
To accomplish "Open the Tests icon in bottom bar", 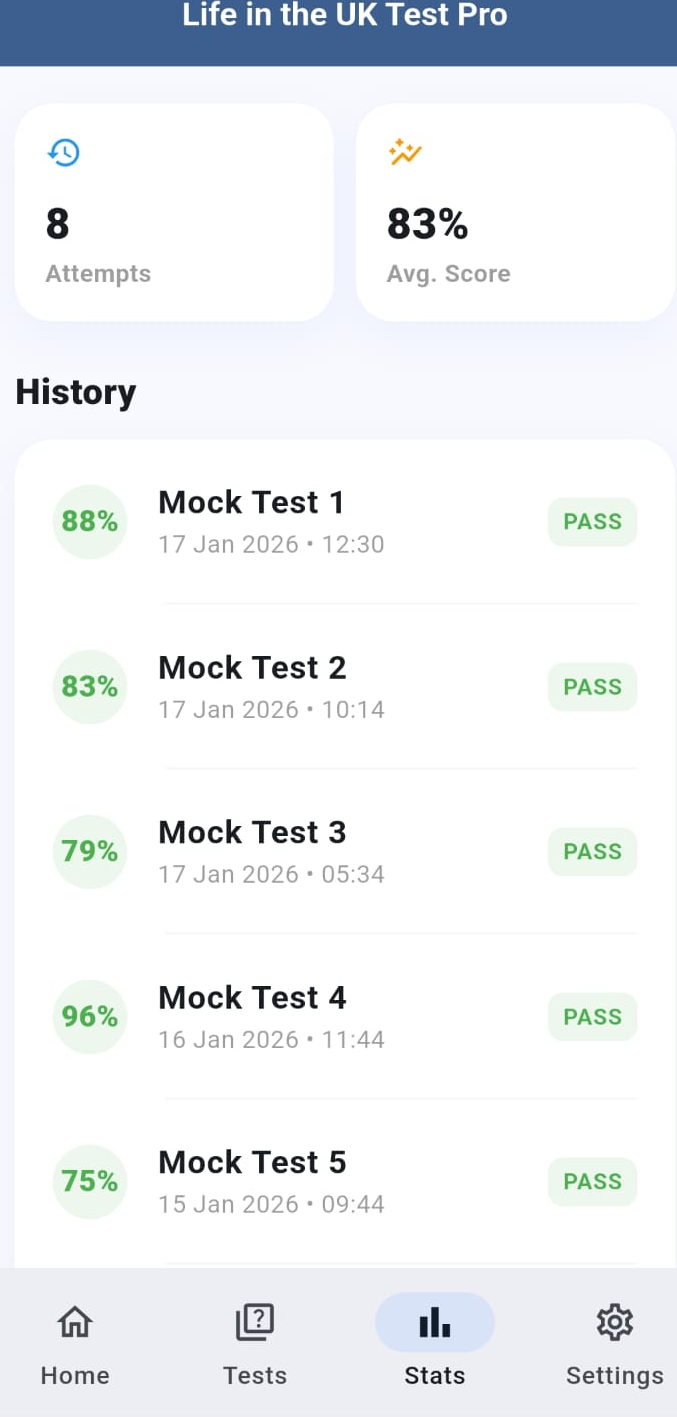I will [255, 1322].
